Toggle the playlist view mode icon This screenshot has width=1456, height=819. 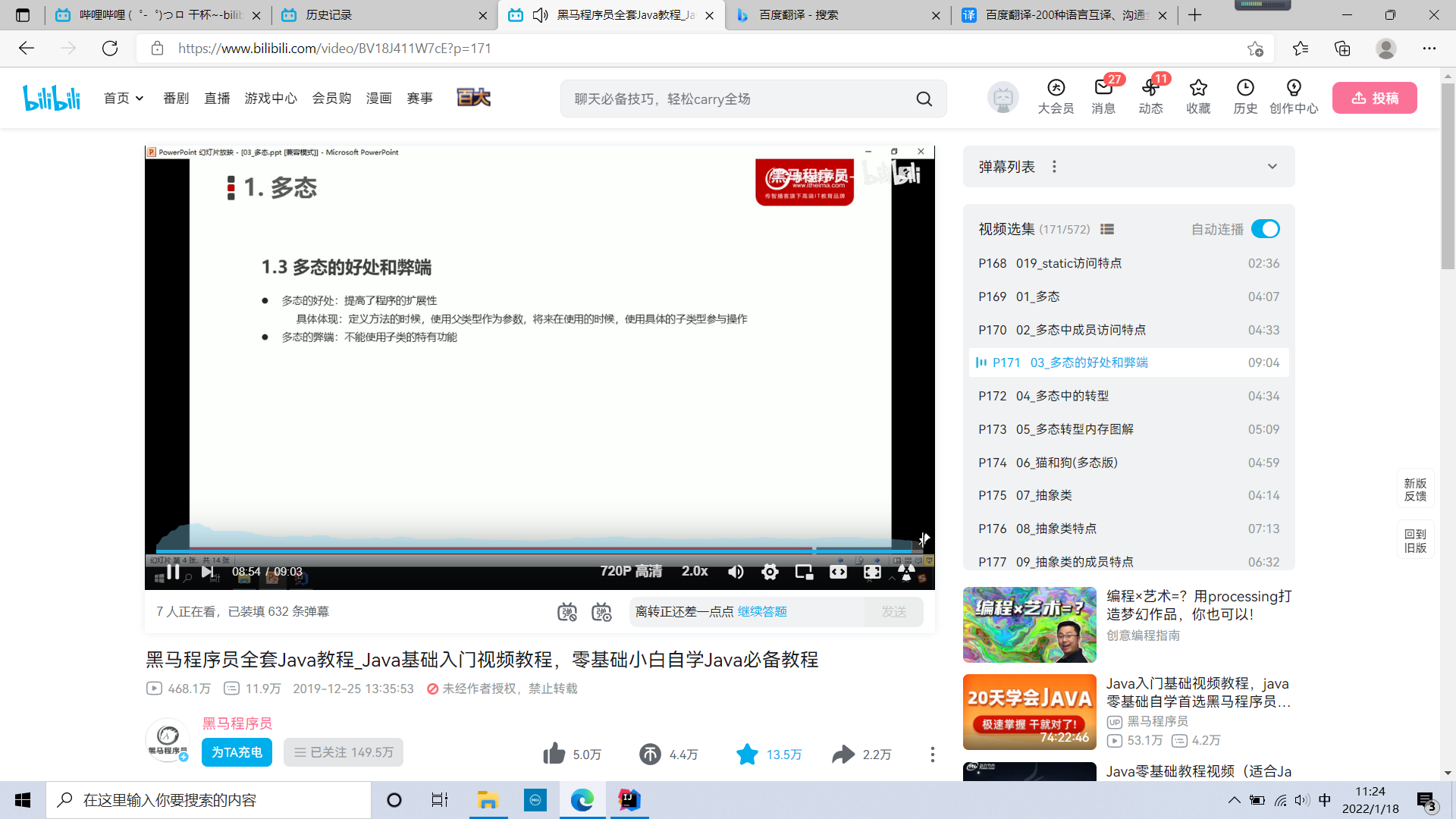point(1107,228)
